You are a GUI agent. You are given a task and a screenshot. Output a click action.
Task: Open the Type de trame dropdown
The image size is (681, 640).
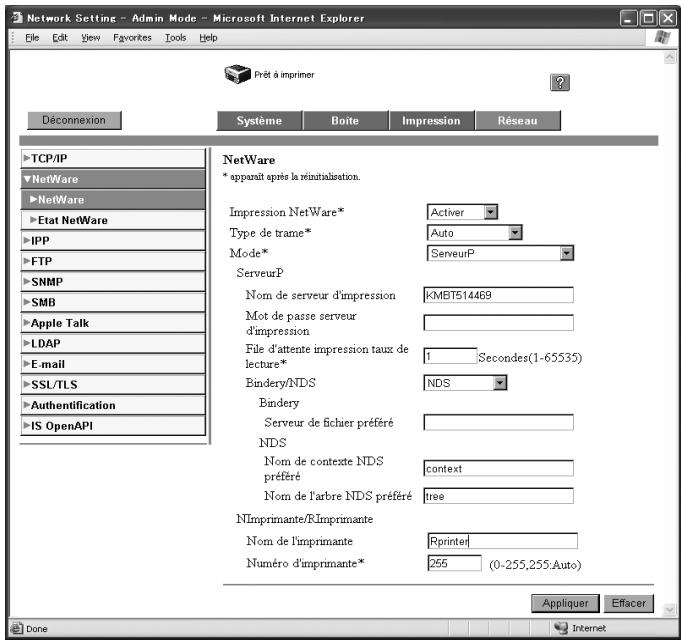tap(515, 233)
